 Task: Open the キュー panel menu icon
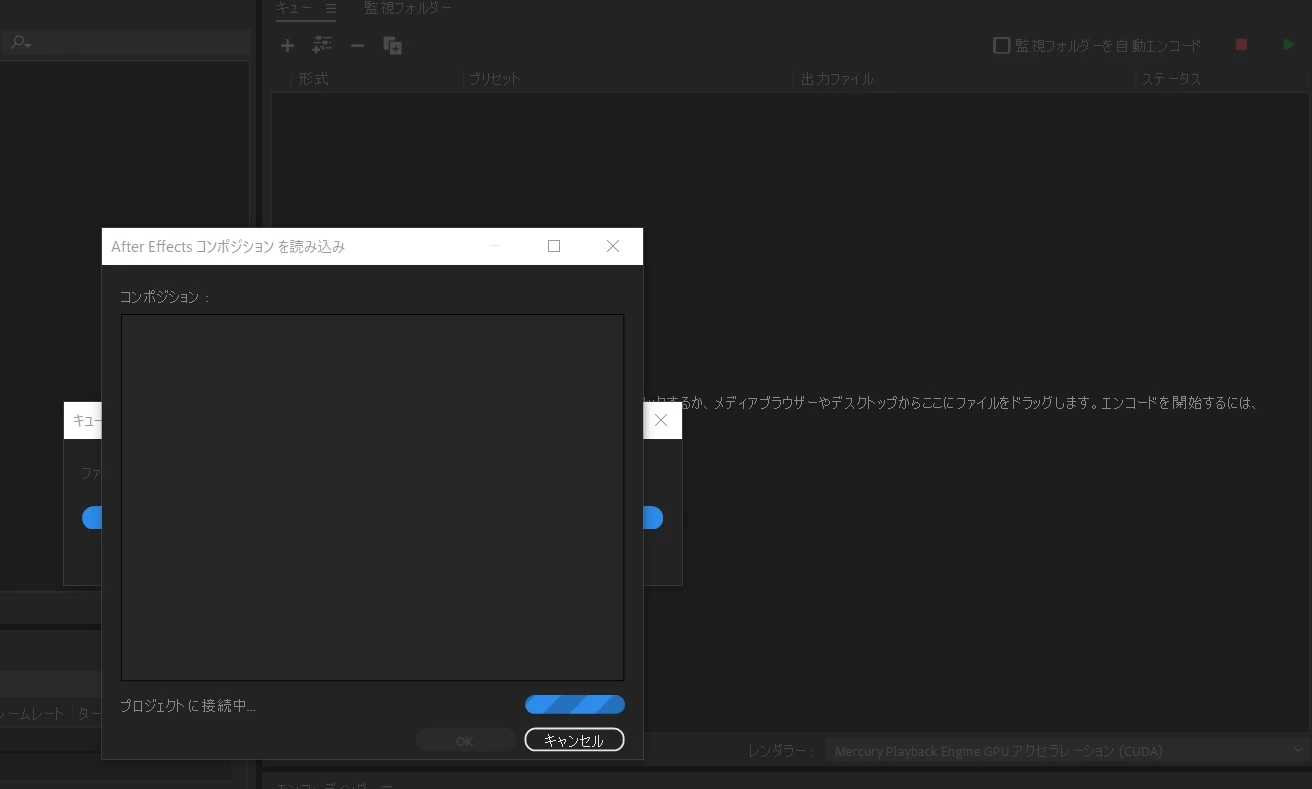click(x=331, y=8)
